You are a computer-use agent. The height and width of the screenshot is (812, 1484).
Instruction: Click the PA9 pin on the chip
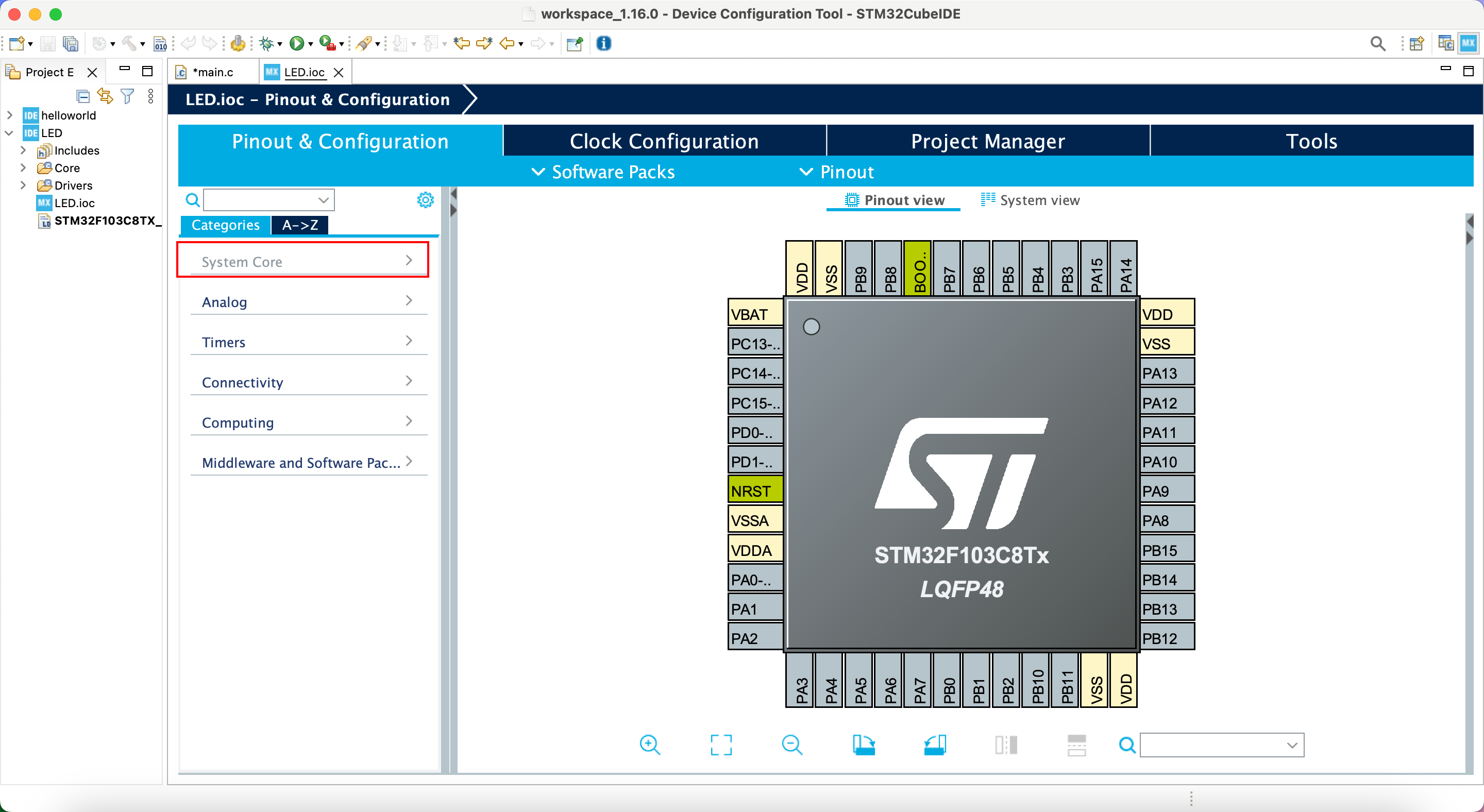pos(1167,490)
